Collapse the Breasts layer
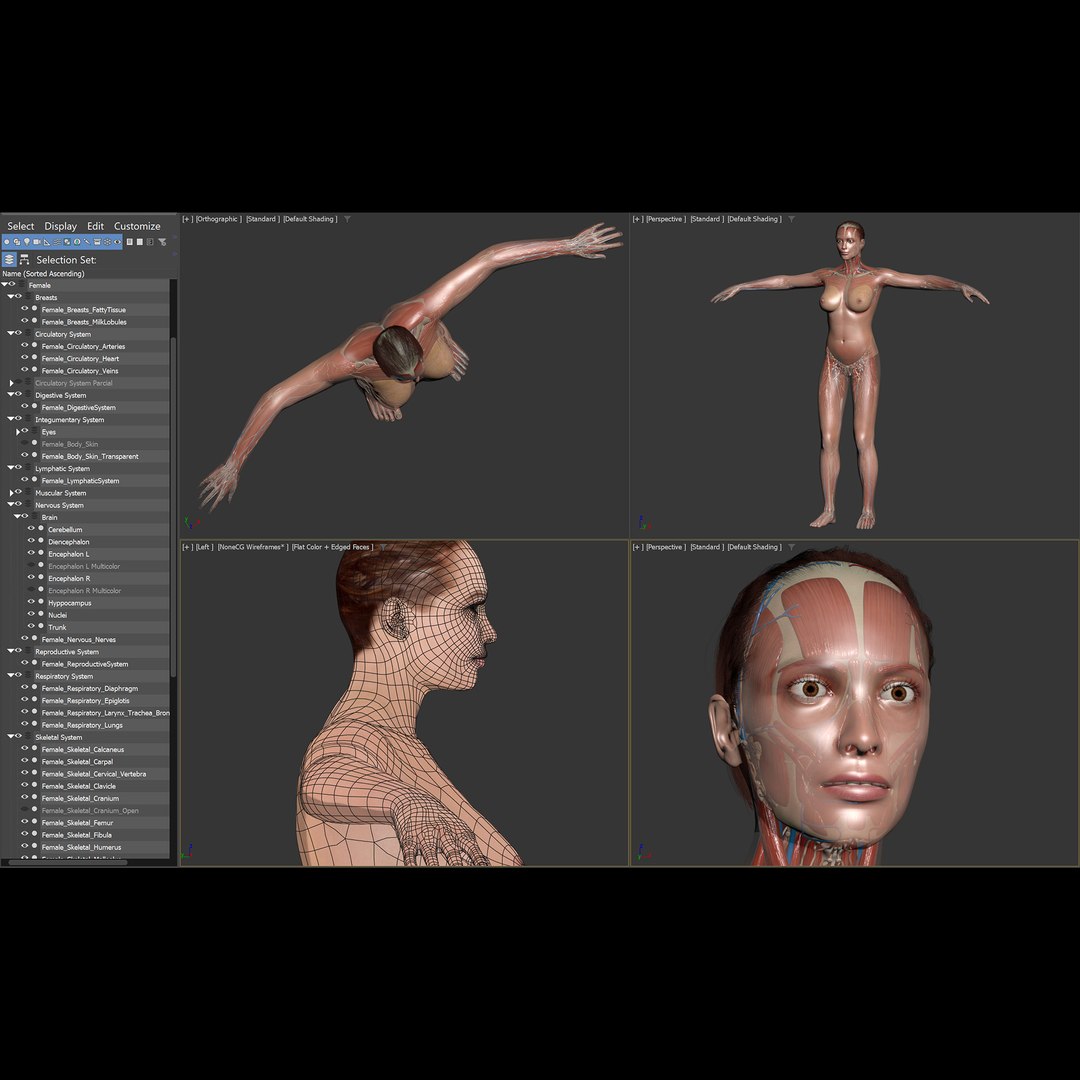 10,297
